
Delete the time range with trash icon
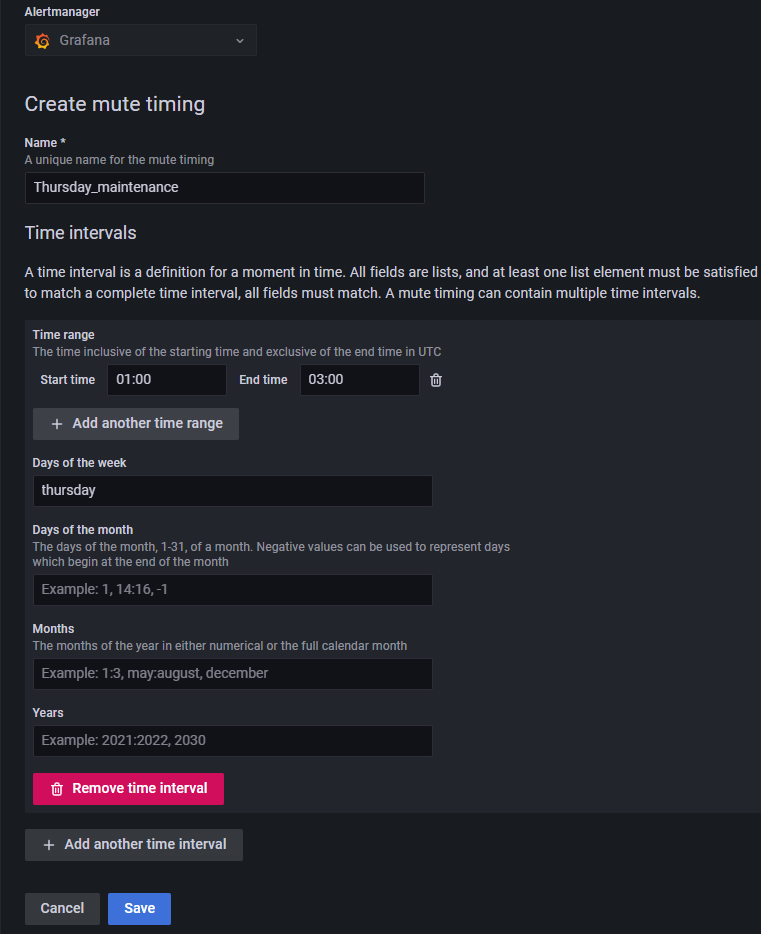click(436, 380)
